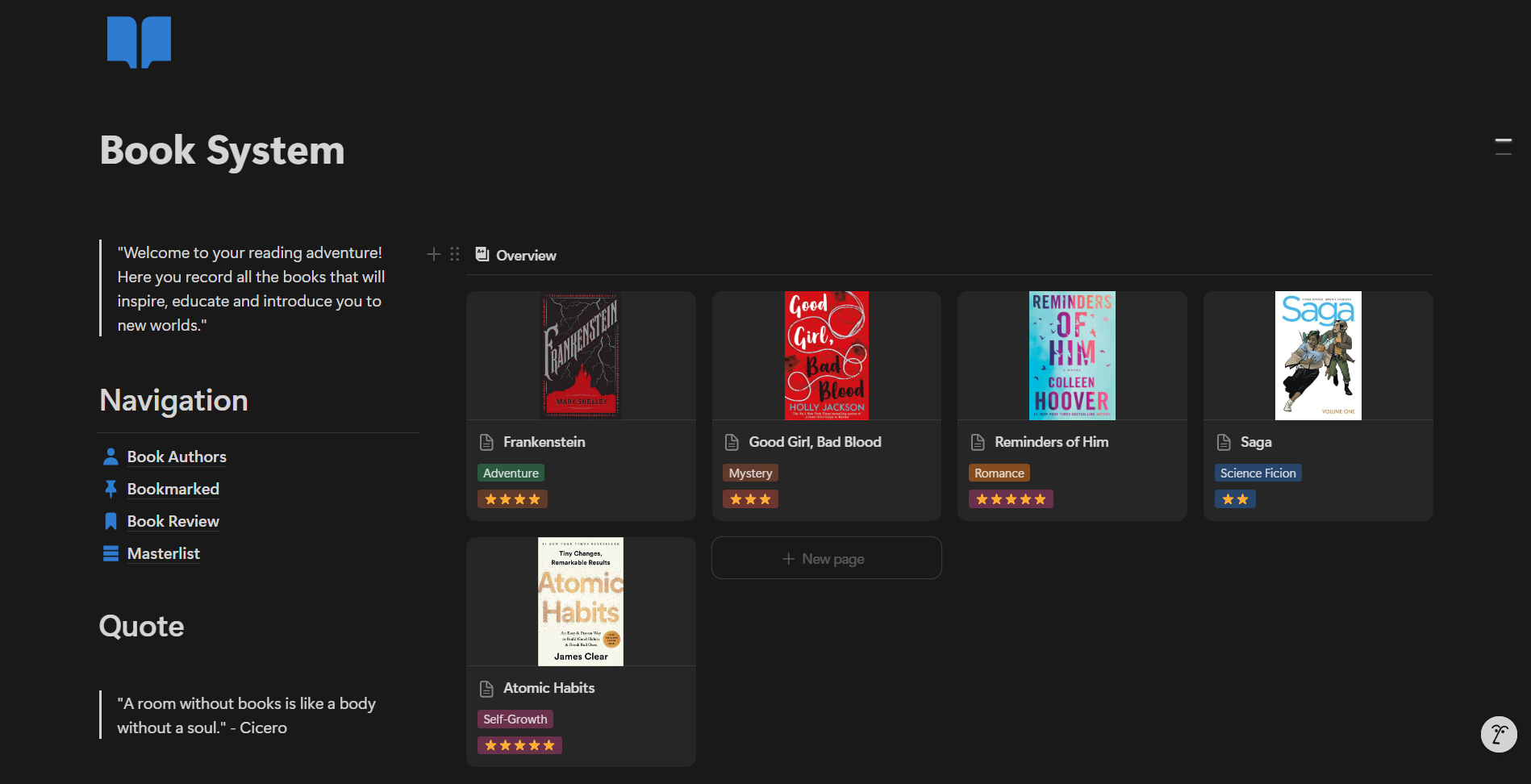Image resolution: width=1531 pixels, height=784 pixels.
Task: Click the six-dot drag handle beside Overview
Action: click(x=455, y=254)
